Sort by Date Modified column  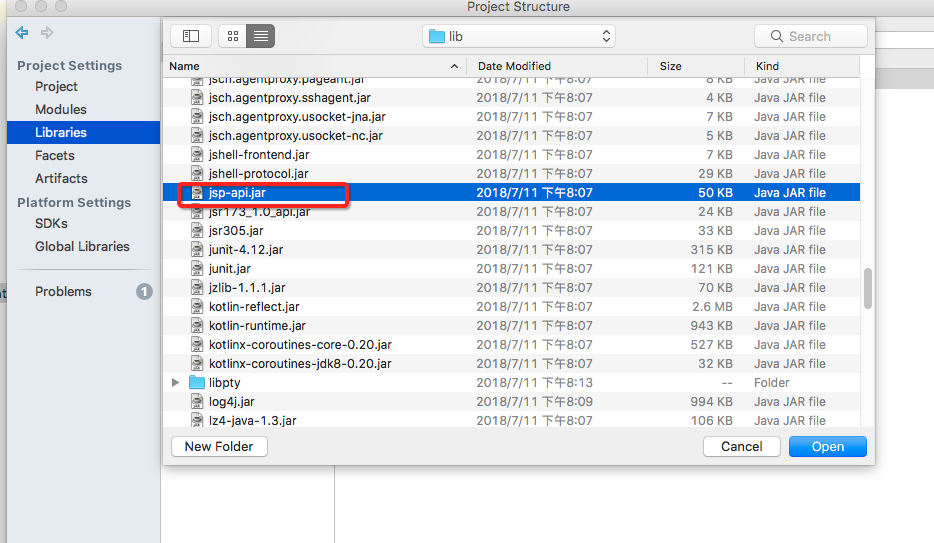point(557,66)
